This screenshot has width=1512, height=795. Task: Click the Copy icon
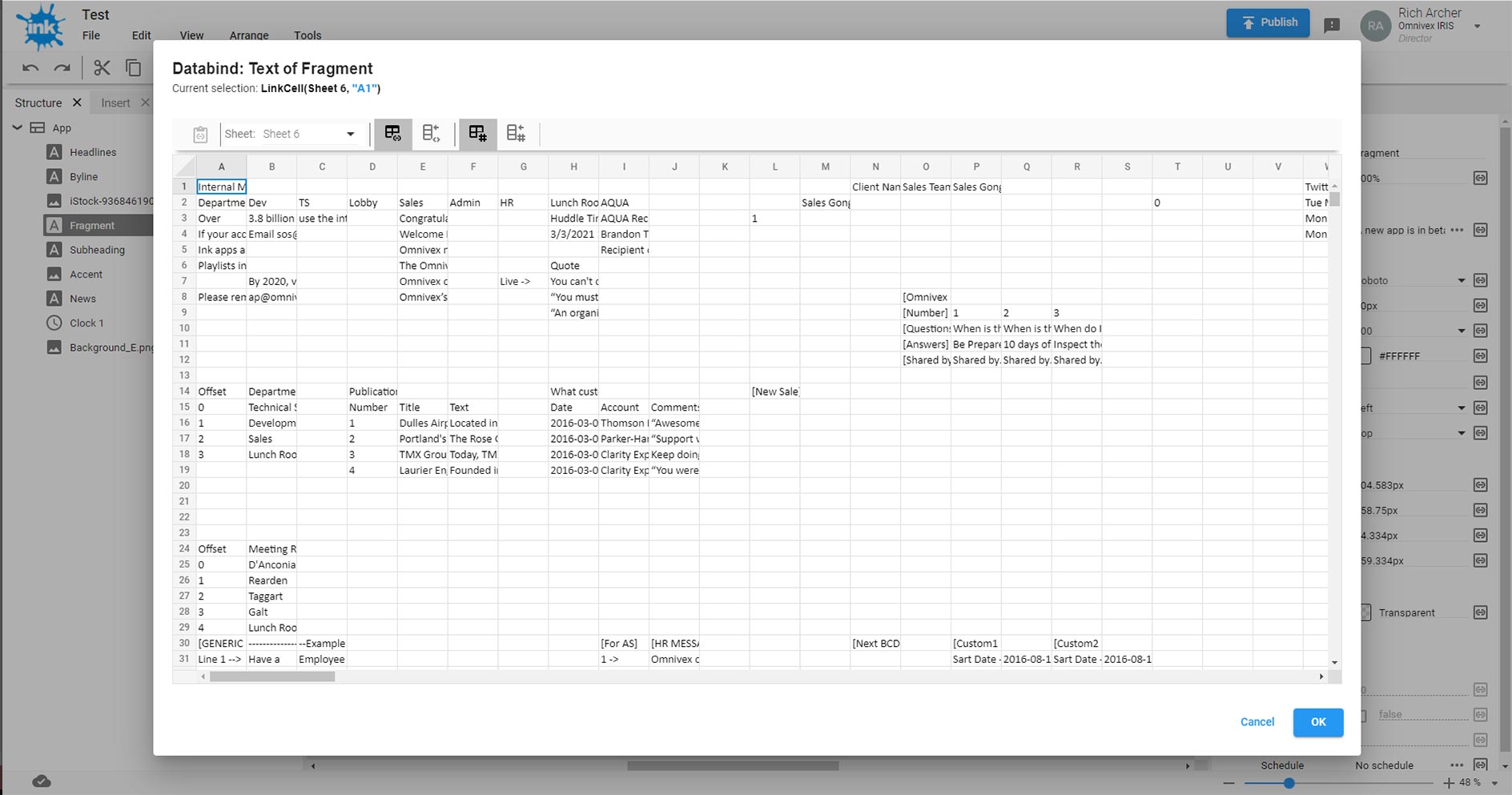pyautogui.click(x=133, y=68)
